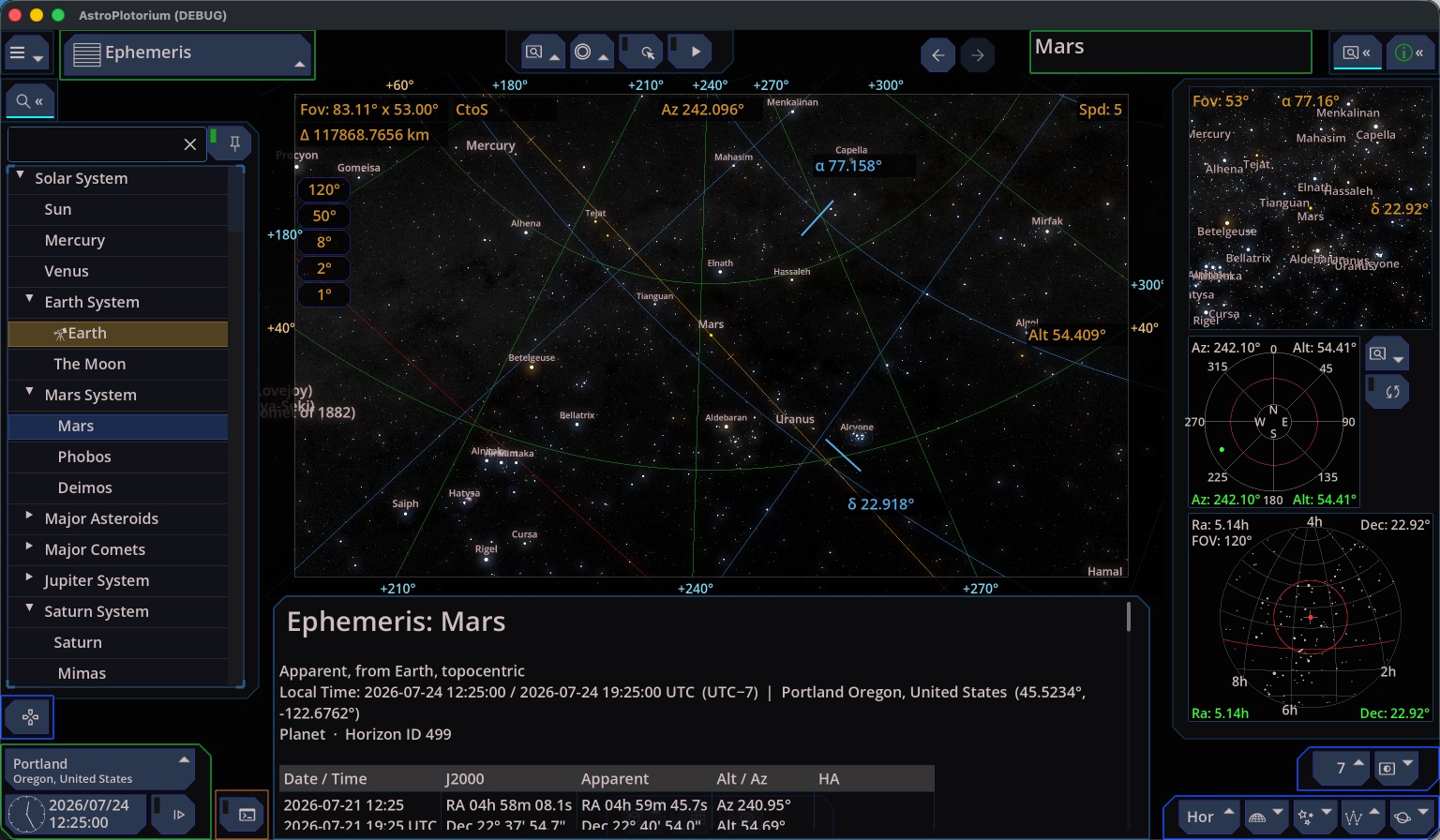
Task: Go back with the left arrow button
Action: tap(937, 55)
